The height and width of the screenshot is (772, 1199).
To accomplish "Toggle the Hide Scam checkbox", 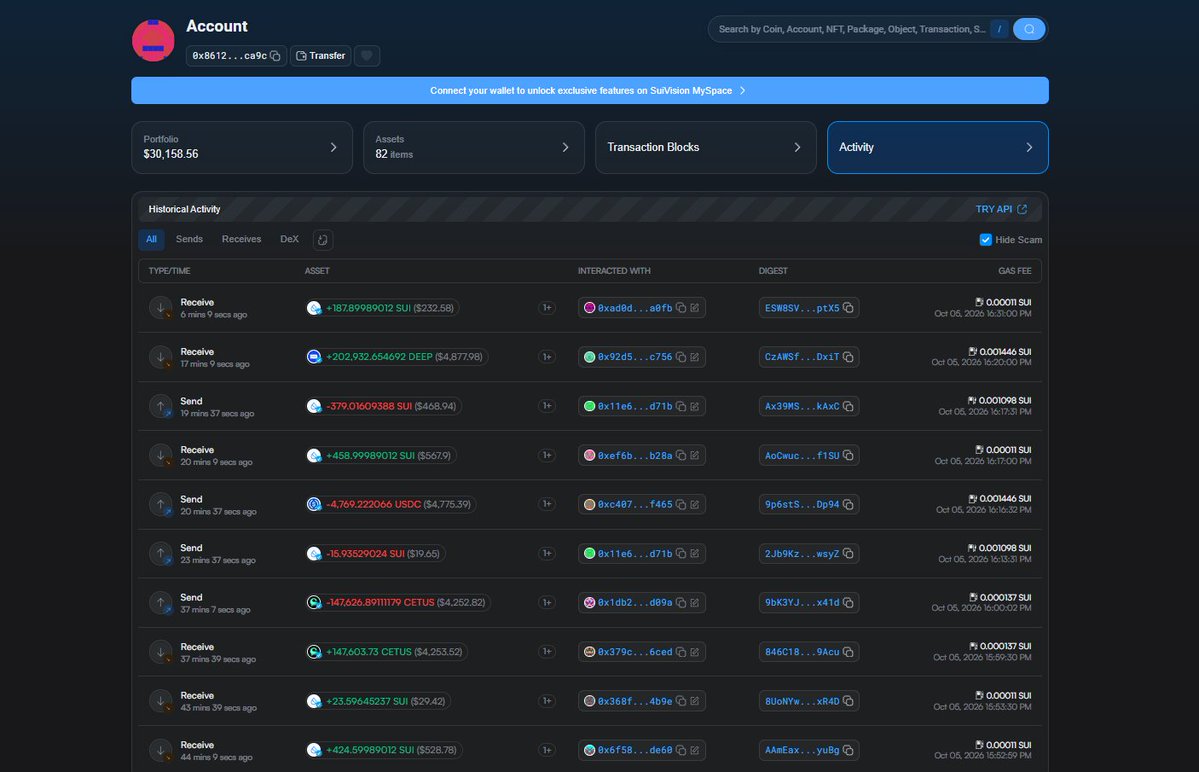I will pyautogui.click(x=986, y=240).
